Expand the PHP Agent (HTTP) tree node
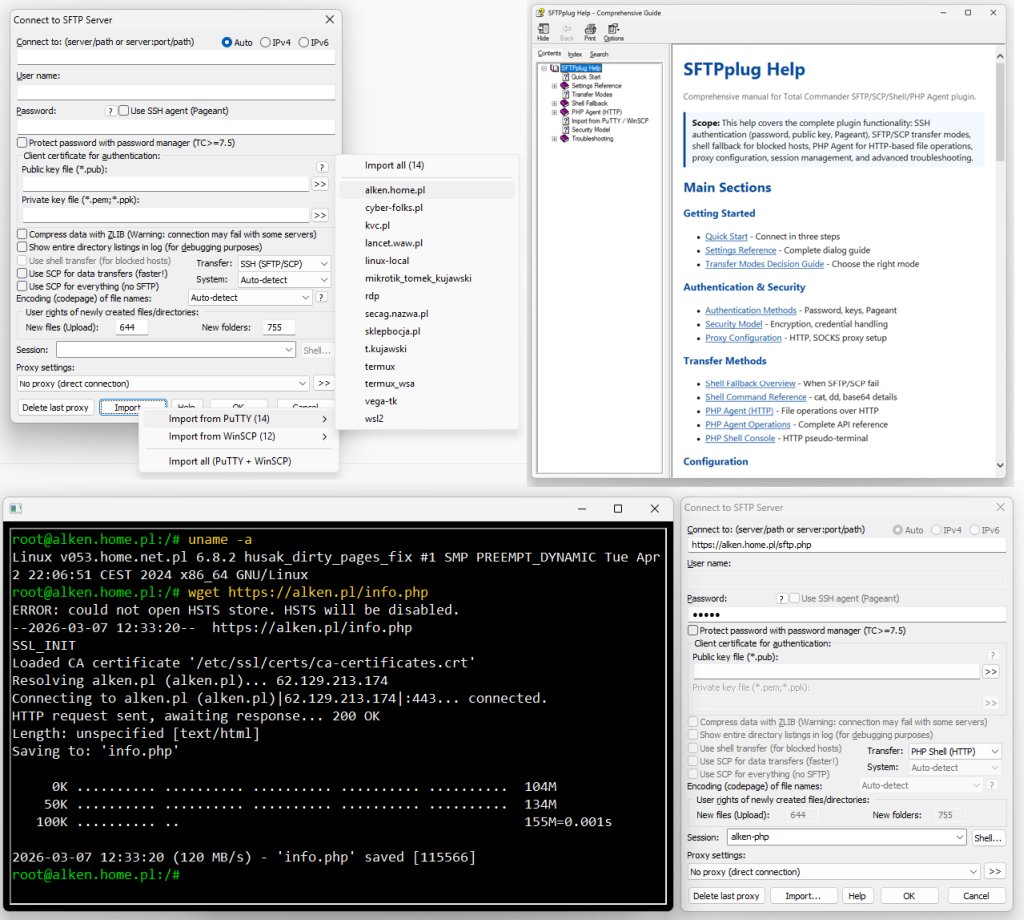The height and width of the screenshot is (920, 1024). [554, 112]
